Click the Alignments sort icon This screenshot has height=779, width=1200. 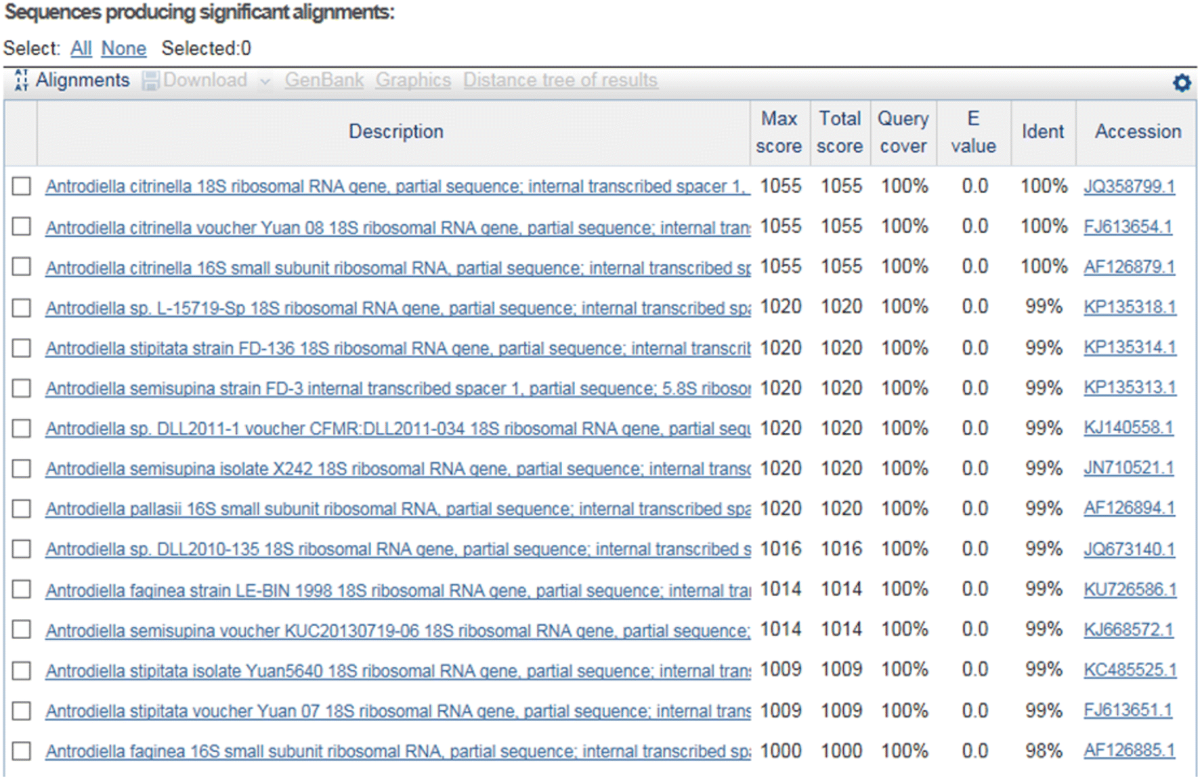pos(21,81)
